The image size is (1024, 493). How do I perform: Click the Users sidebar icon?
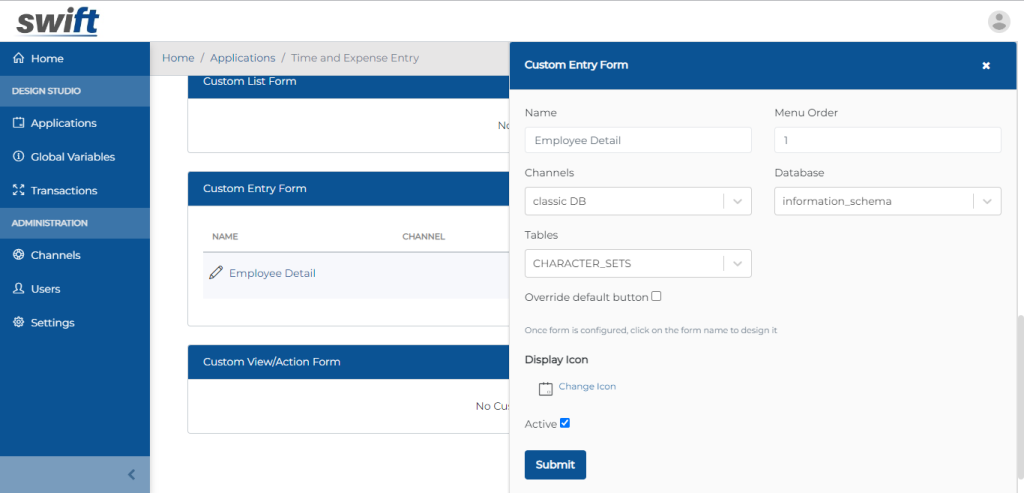[18, 289]
